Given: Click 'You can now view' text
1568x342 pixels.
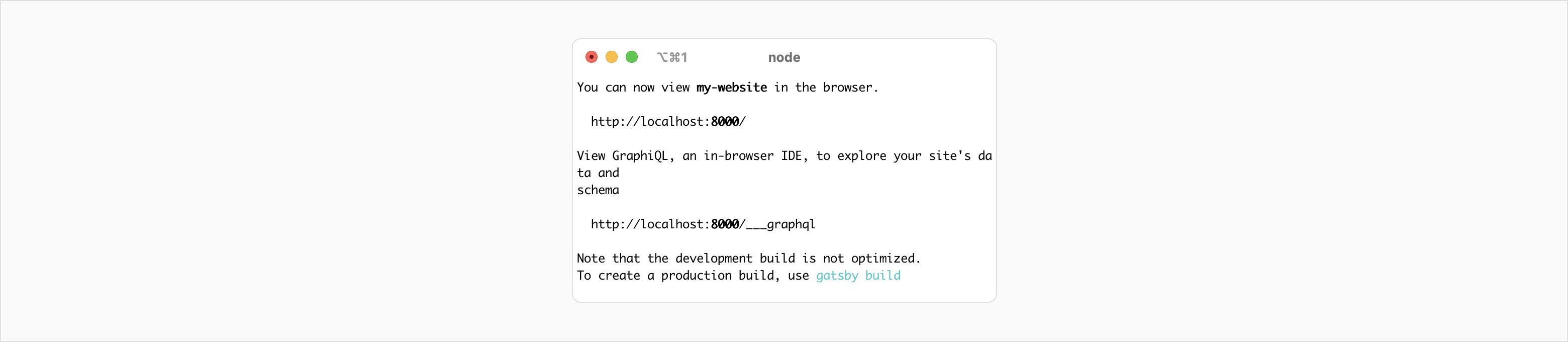Looking at the screenshot, I should point(633,87).
